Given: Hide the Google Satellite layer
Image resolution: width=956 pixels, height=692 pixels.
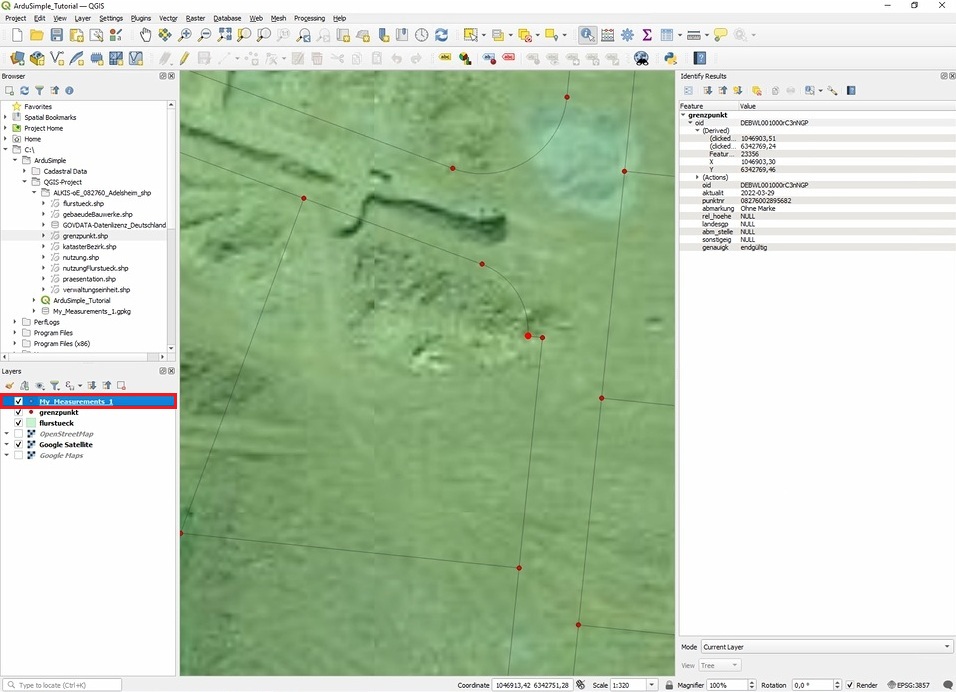Looking at the screenshot, I should coord(18,445).
